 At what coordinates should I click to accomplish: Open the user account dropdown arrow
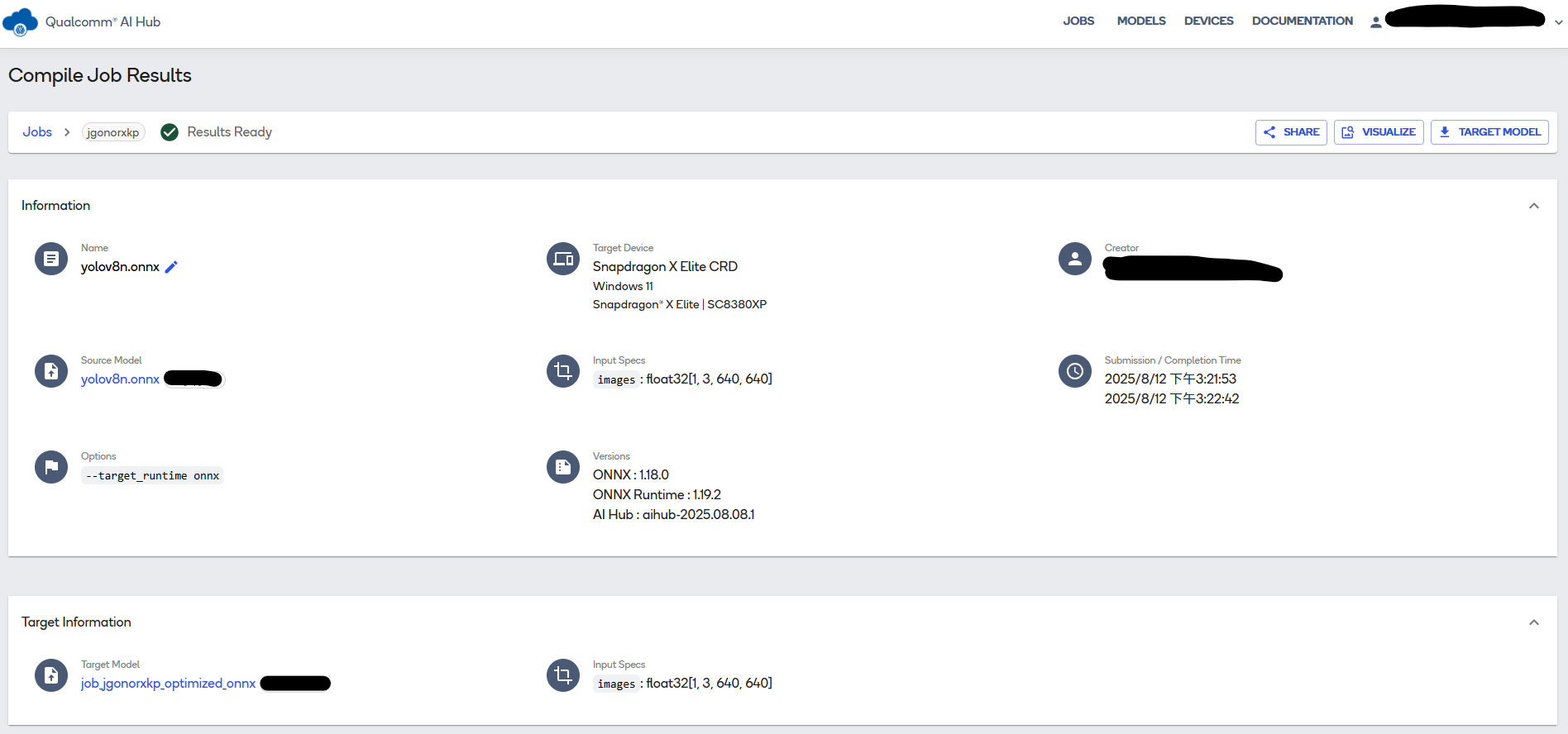click(1558, 22)
